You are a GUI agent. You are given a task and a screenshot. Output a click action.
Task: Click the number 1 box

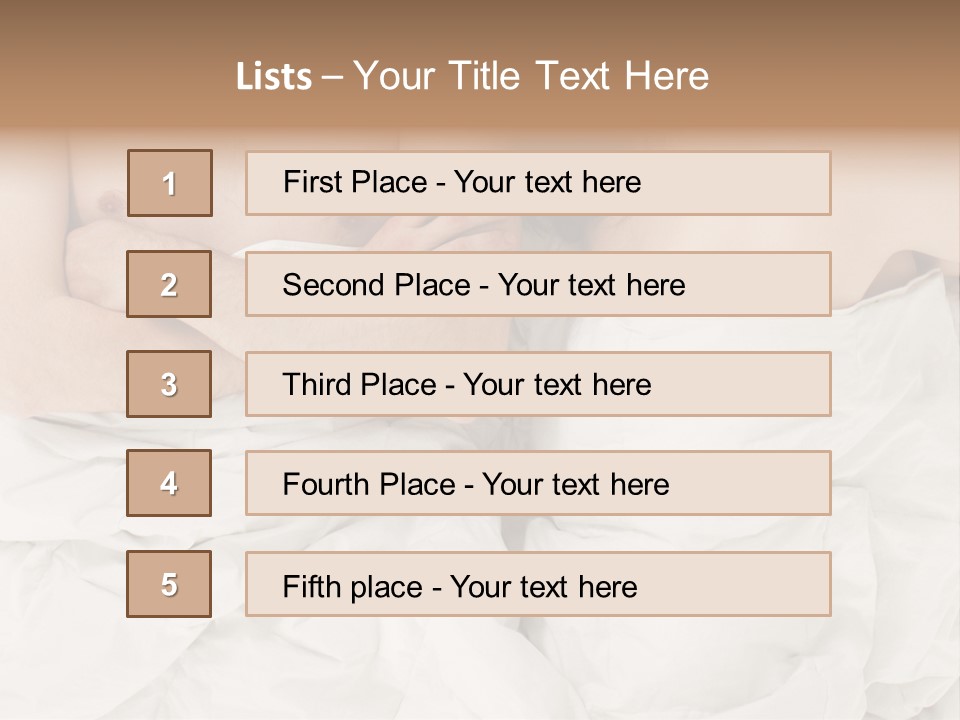[x=169, y=183]
